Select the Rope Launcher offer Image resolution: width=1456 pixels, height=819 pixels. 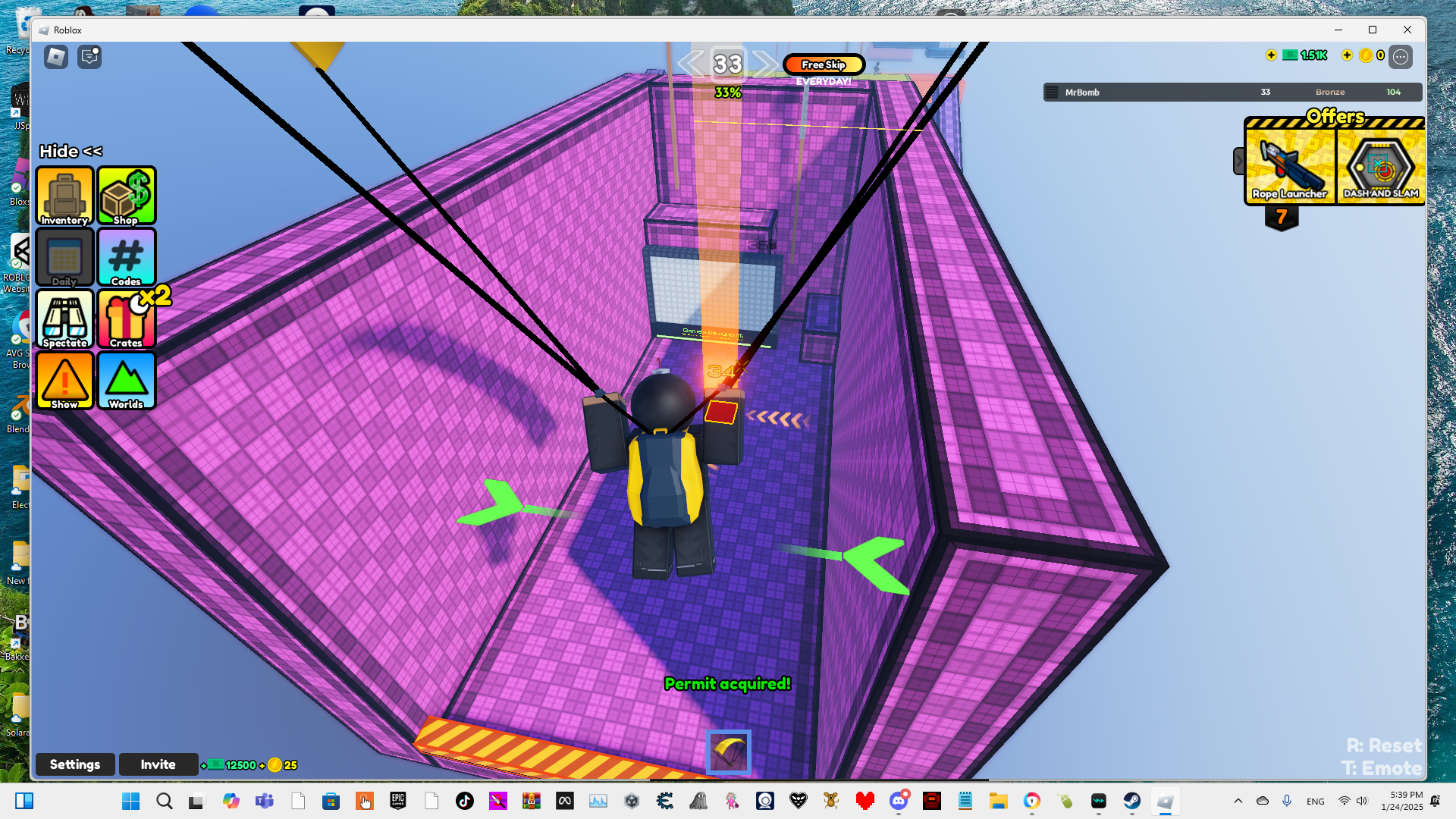click(1290, 167)
